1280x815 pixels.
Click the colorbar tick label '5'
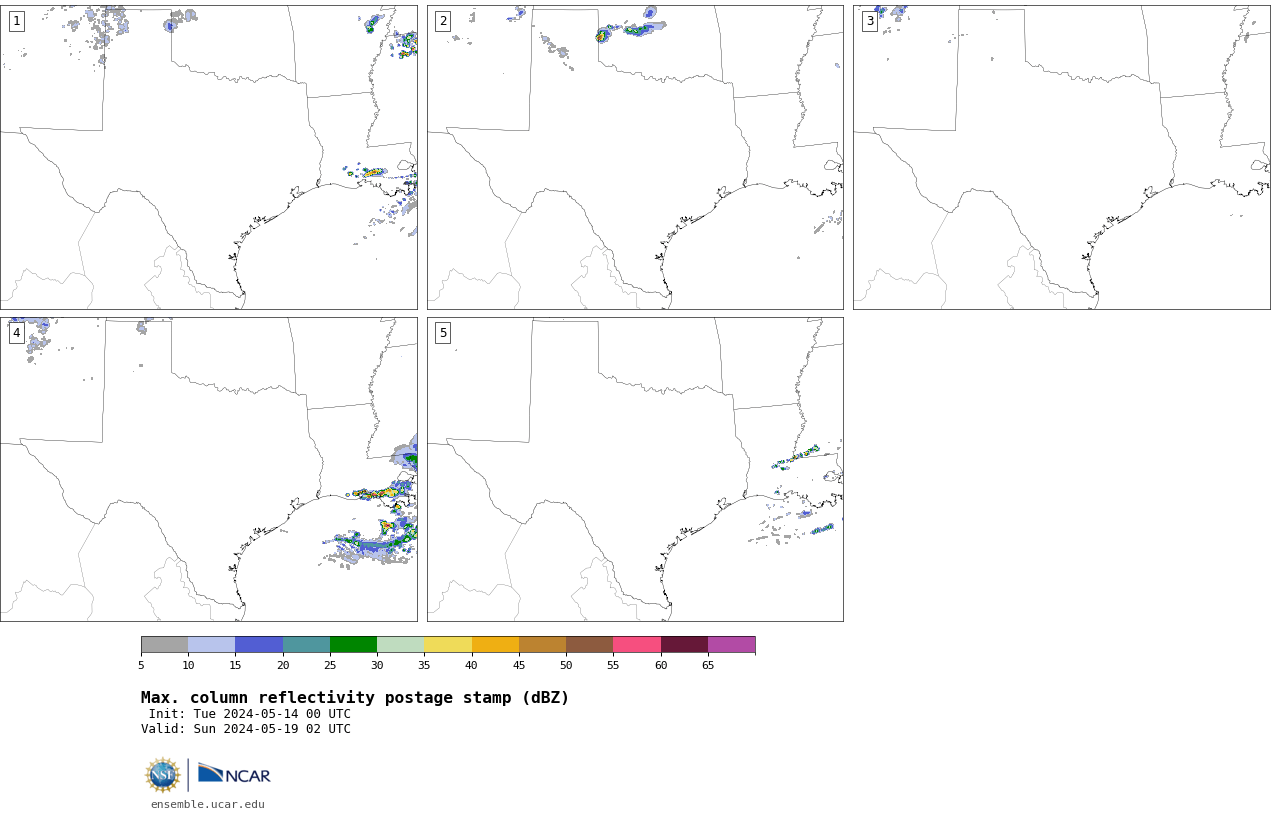pyautogui.click(x=141, y=665)
